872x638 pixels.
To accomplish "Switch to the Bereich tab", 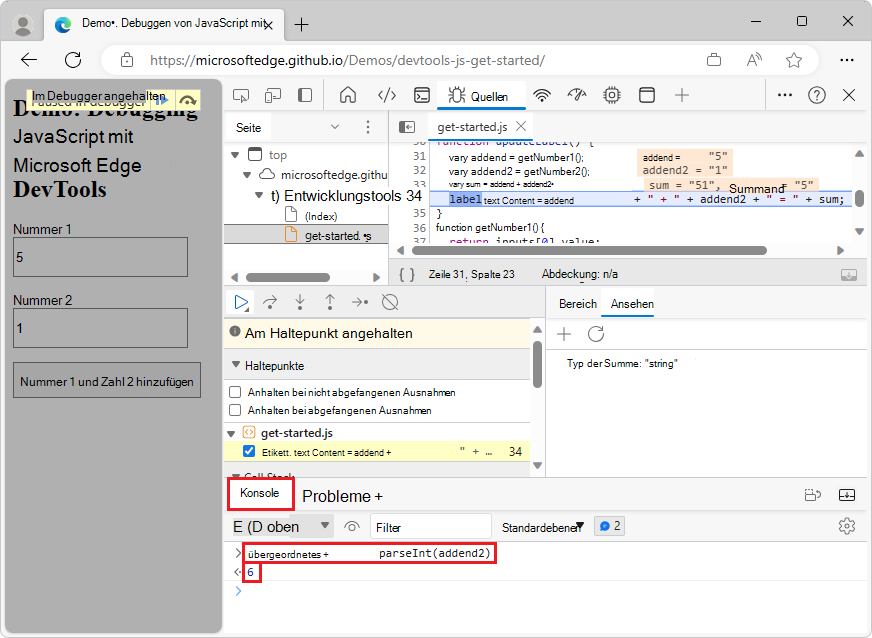I will coord(578,304).
